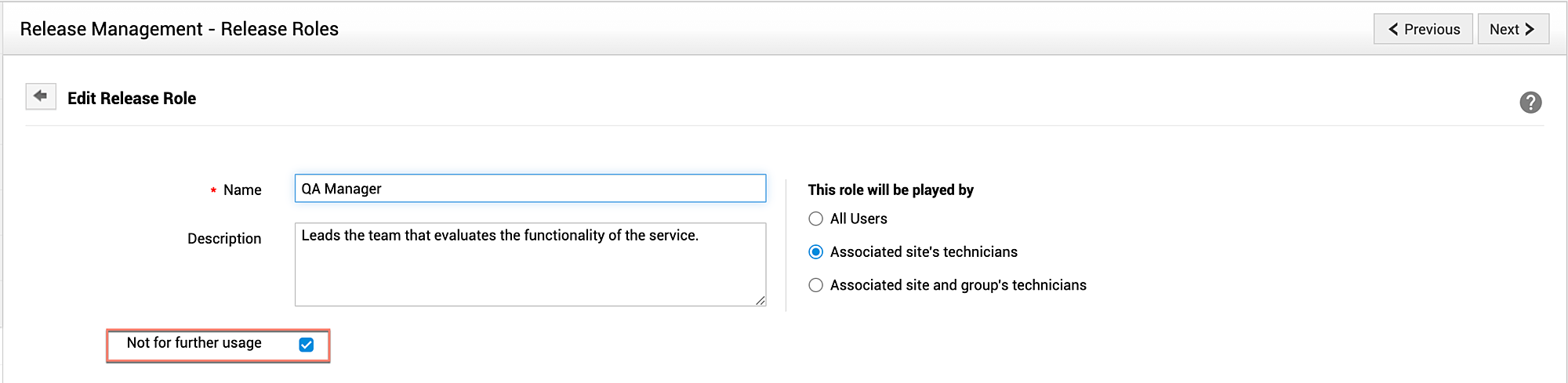This screenshot has height=383, width=1568.
Task: Select the All Users radio button
Action: tap(815, 219)
